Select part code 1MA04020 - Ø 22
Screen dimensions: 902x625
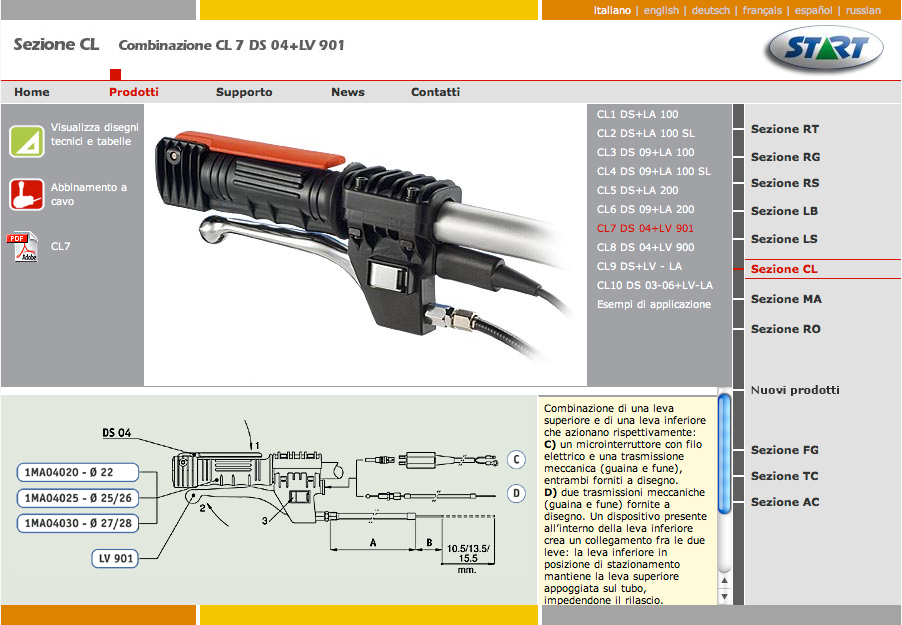[x=78, y=472]
